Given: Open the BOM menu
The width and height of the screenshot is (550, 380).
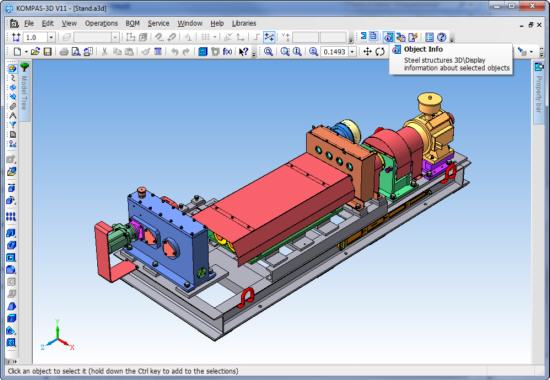Looking at the screenshot, I should pyautogui.click(x=133, y=24).
